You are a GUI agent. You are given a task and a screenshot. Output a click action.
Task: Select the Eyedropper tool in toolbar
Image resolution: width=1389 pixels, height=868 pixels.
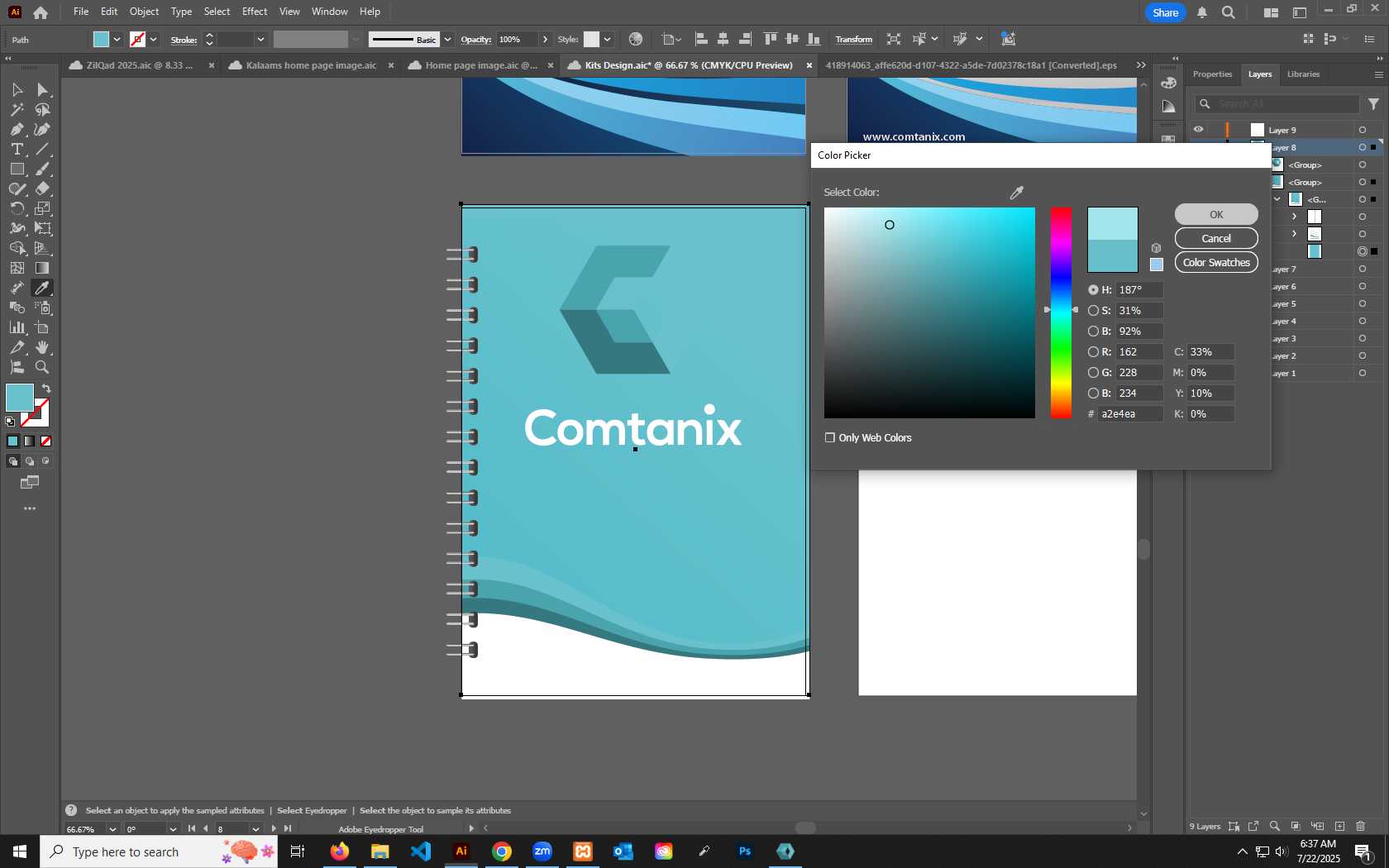(x=42, y=288)
